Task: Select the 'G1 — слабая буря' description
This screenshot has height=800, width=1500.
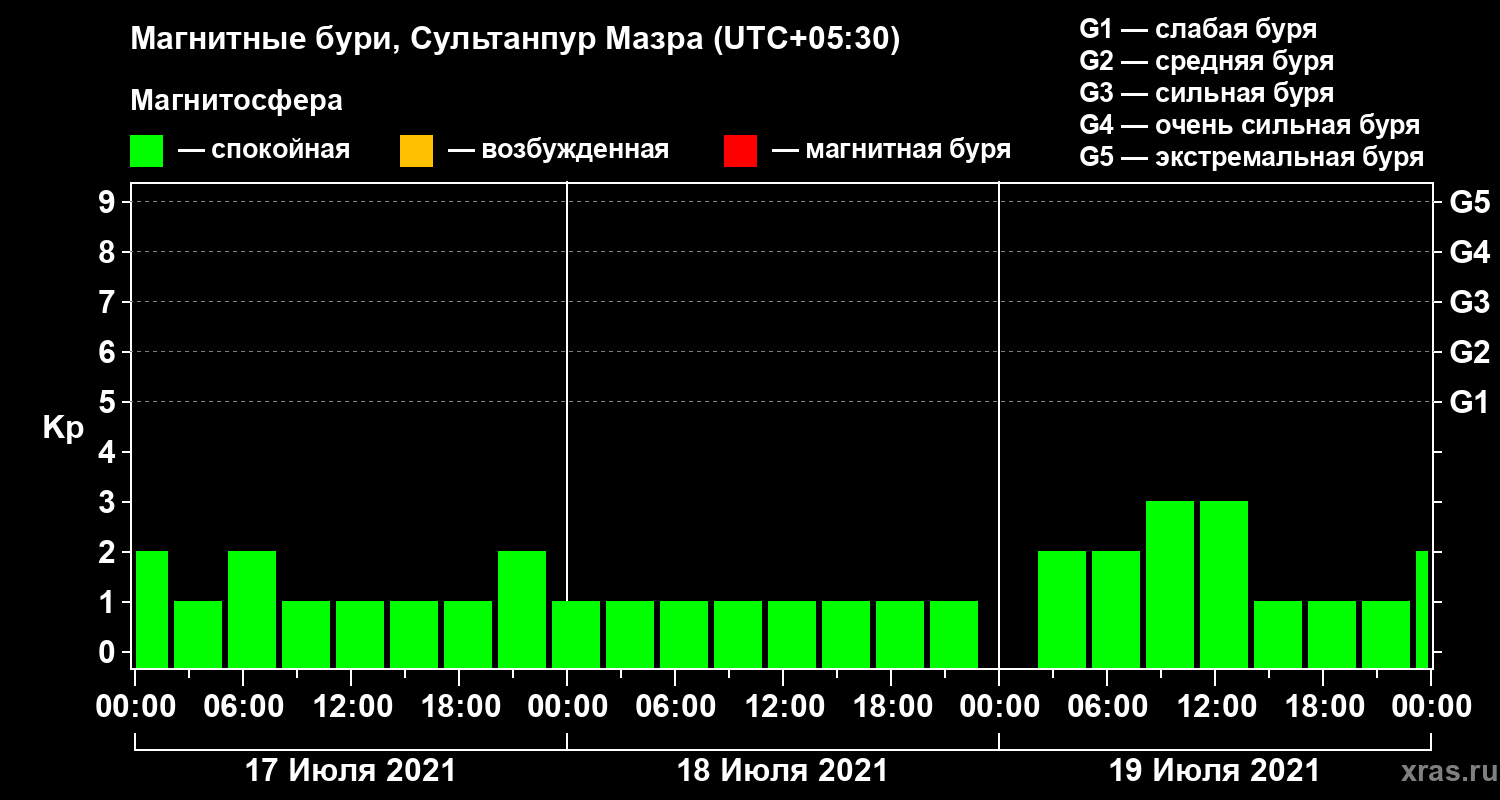Action: point(1198,29)
